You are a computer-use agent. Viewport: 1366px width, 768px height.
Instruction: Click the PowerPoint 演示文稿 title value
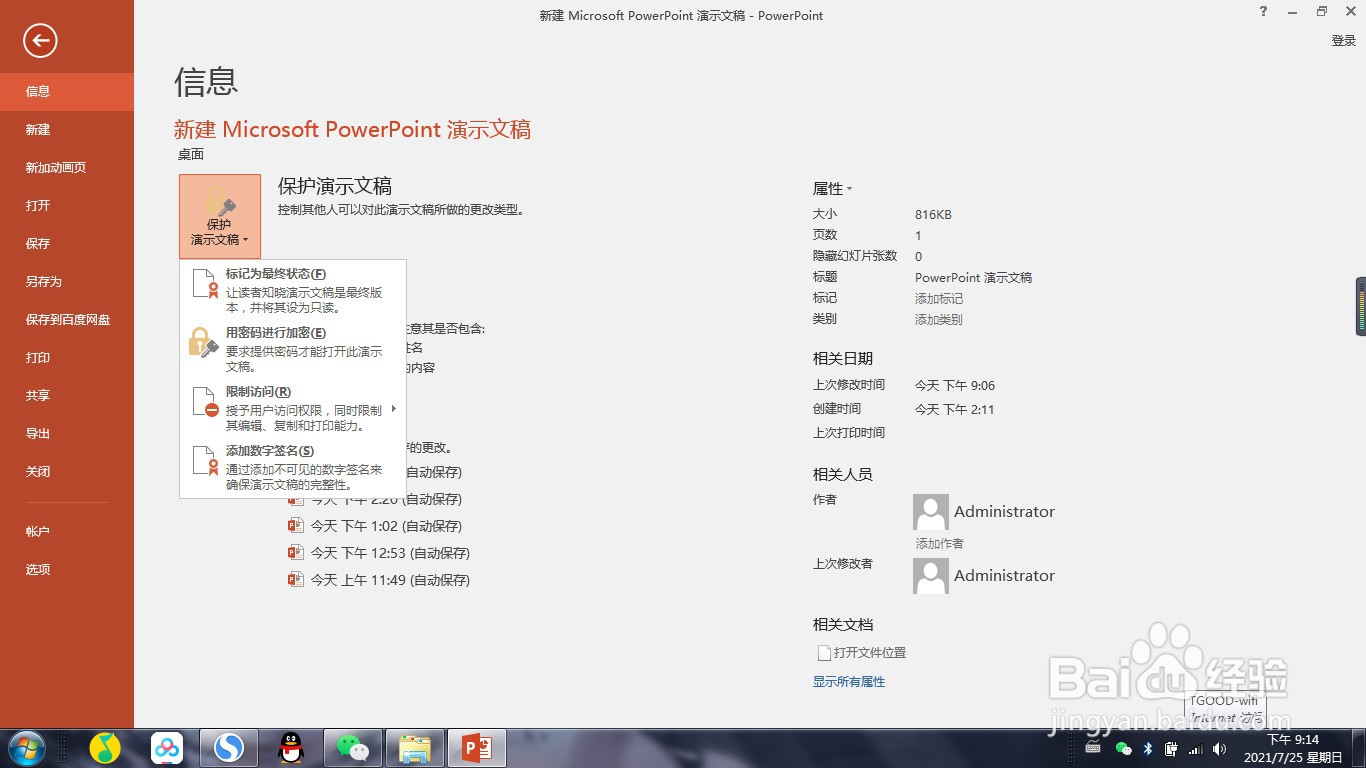point(973,277)
